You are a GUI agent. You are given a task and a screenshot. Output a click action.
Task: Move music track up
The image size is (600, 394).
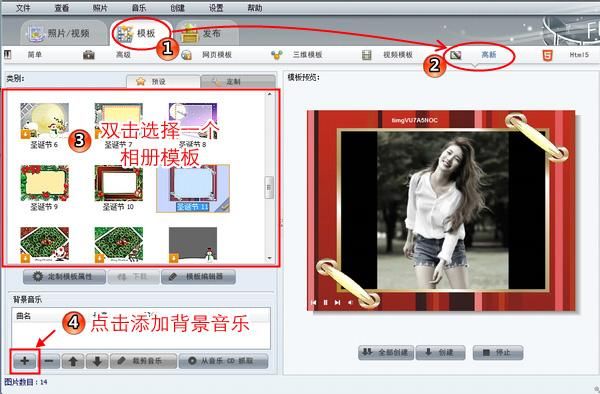[x=73, y=361]
